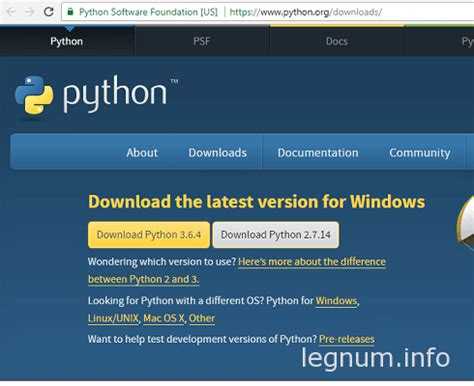Open the Community navigation menu
The image size is (474, 386).
coord(420,153)
